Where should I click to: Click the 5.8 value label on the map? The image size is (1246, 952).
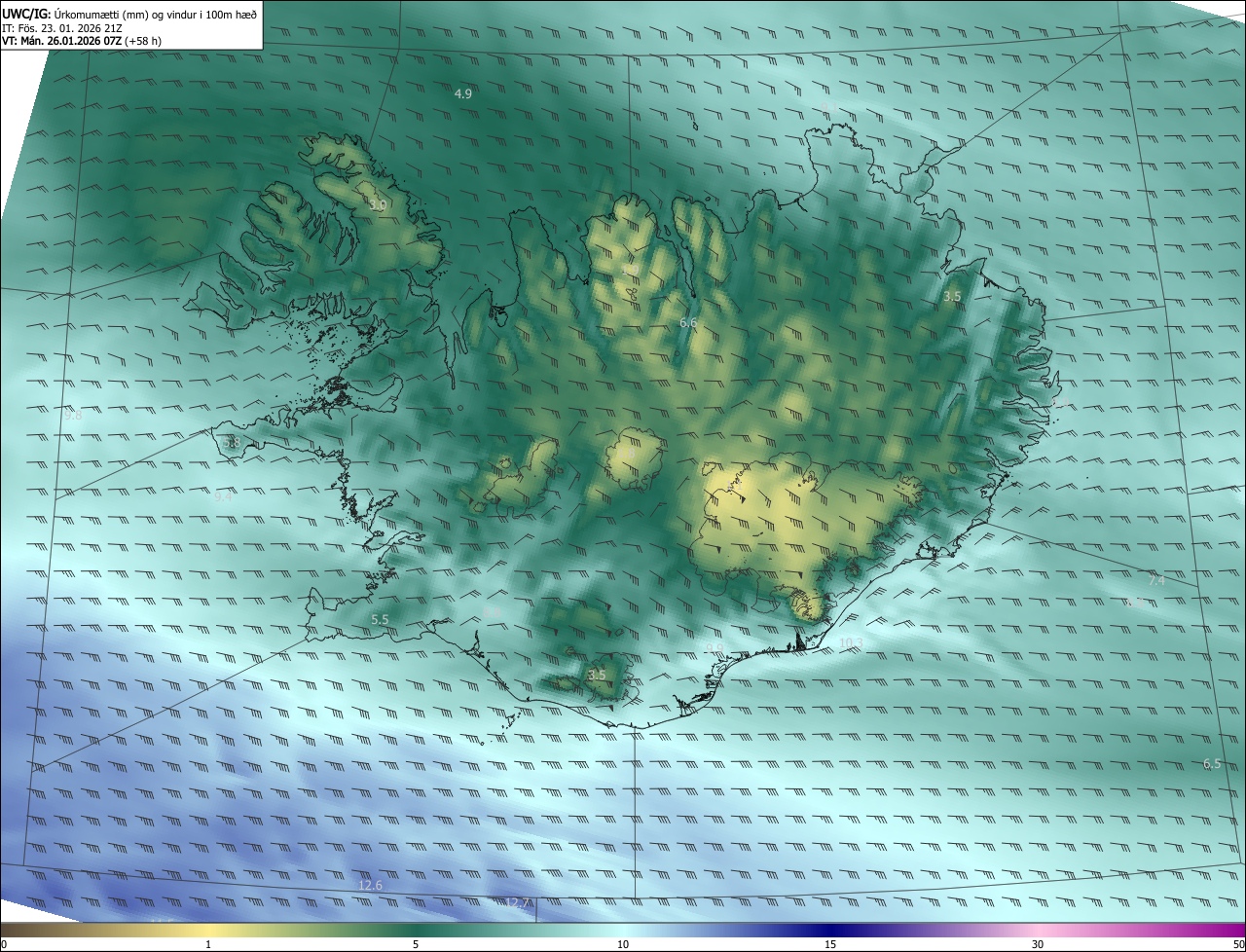click(231, 443)
